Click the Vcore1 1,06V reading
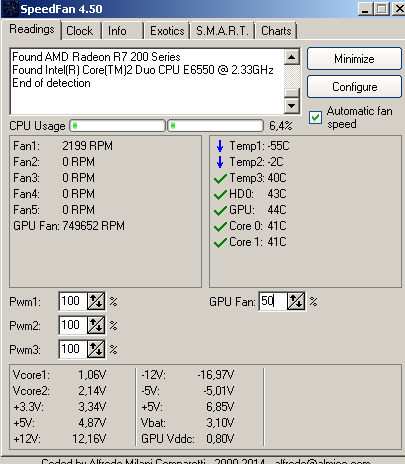405x464 pixels. coord(59,375)
